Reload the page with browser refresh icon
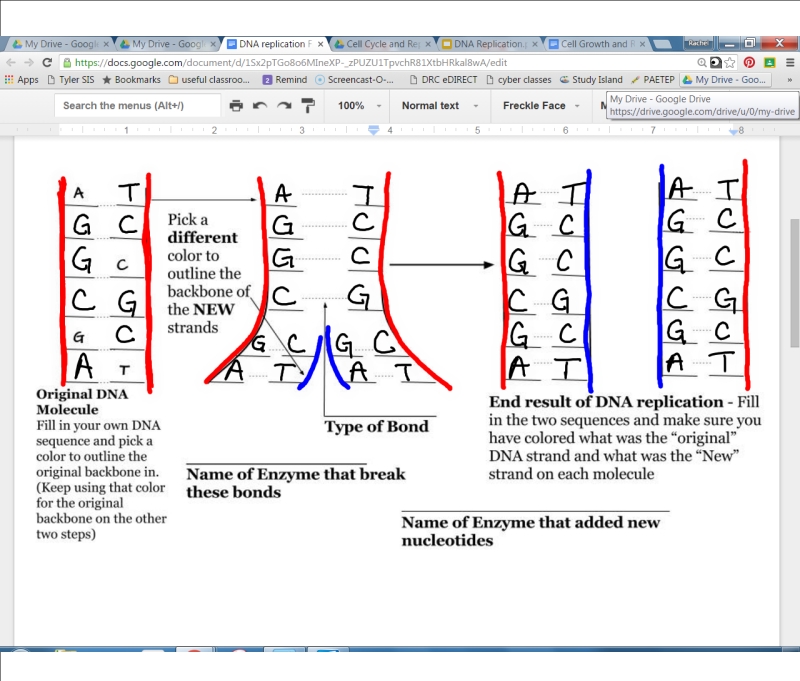The width and height of the screenshot is (800, 681). pyautogui.click(x=47, y=62)
